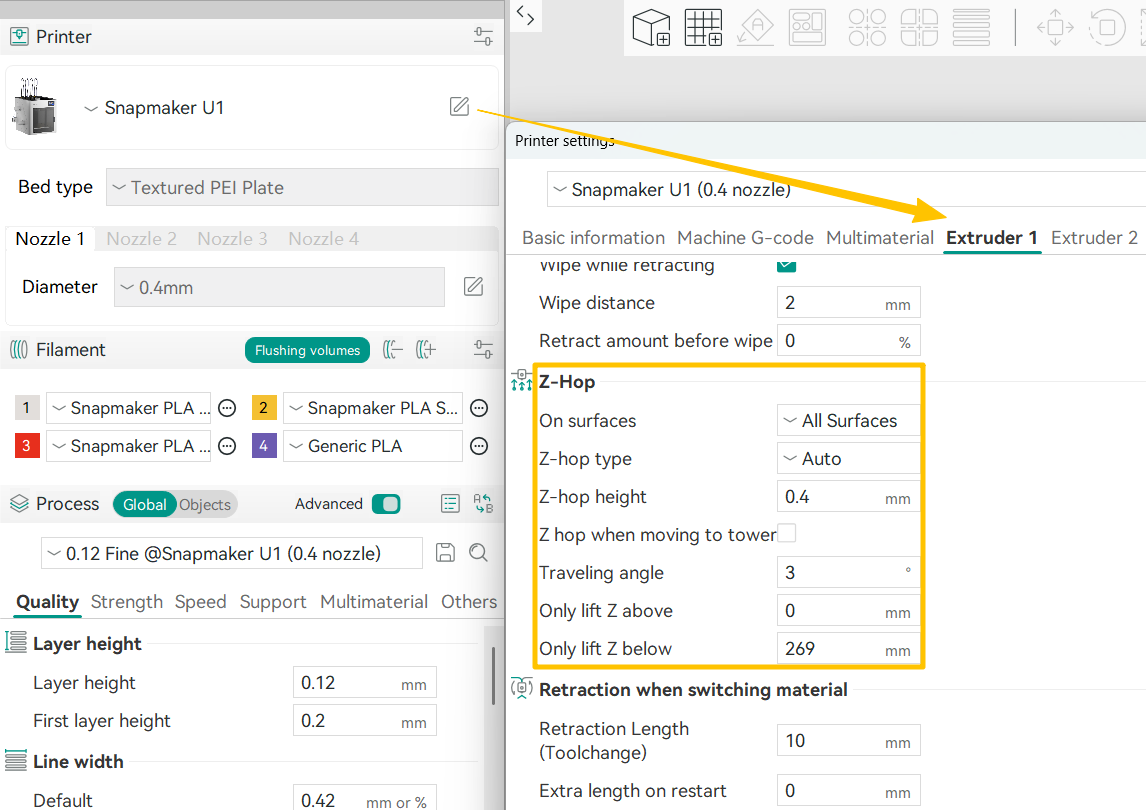Image resolution: width=1146 pixels, height=810 pixels.
Task: Click the compare presets icon in Process
Action: pos(483,504)
